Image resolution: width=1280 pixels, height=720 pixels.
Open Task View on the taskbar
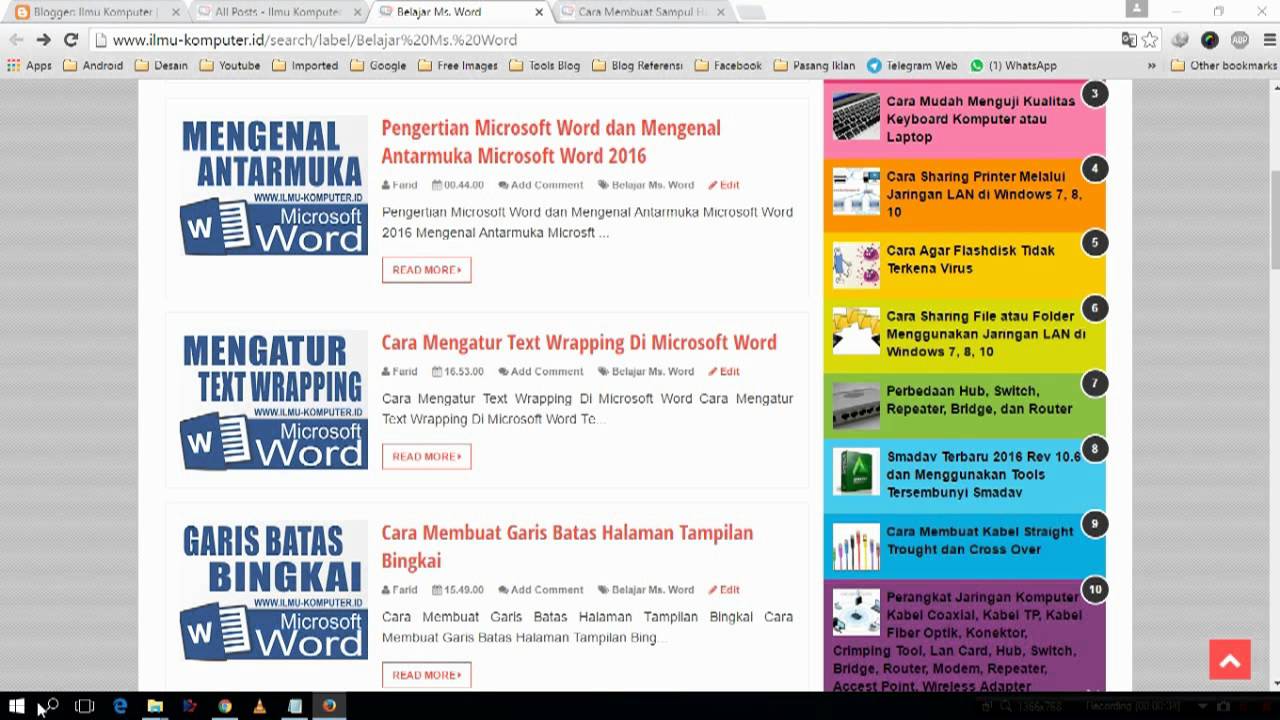pos(85,706)
